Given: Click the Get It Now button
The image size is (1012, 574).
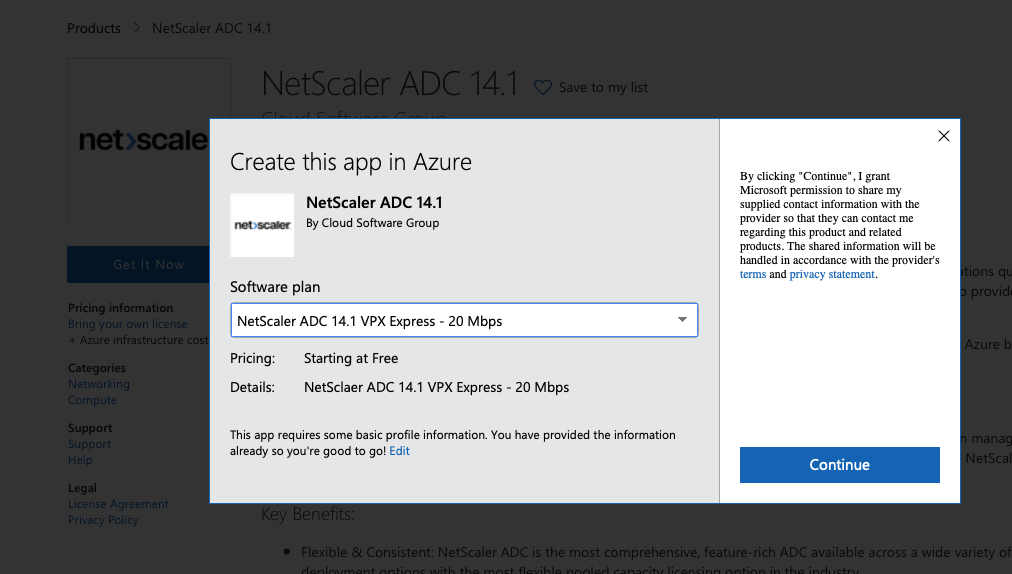Looking at the screenshot, I should (139, 264).
